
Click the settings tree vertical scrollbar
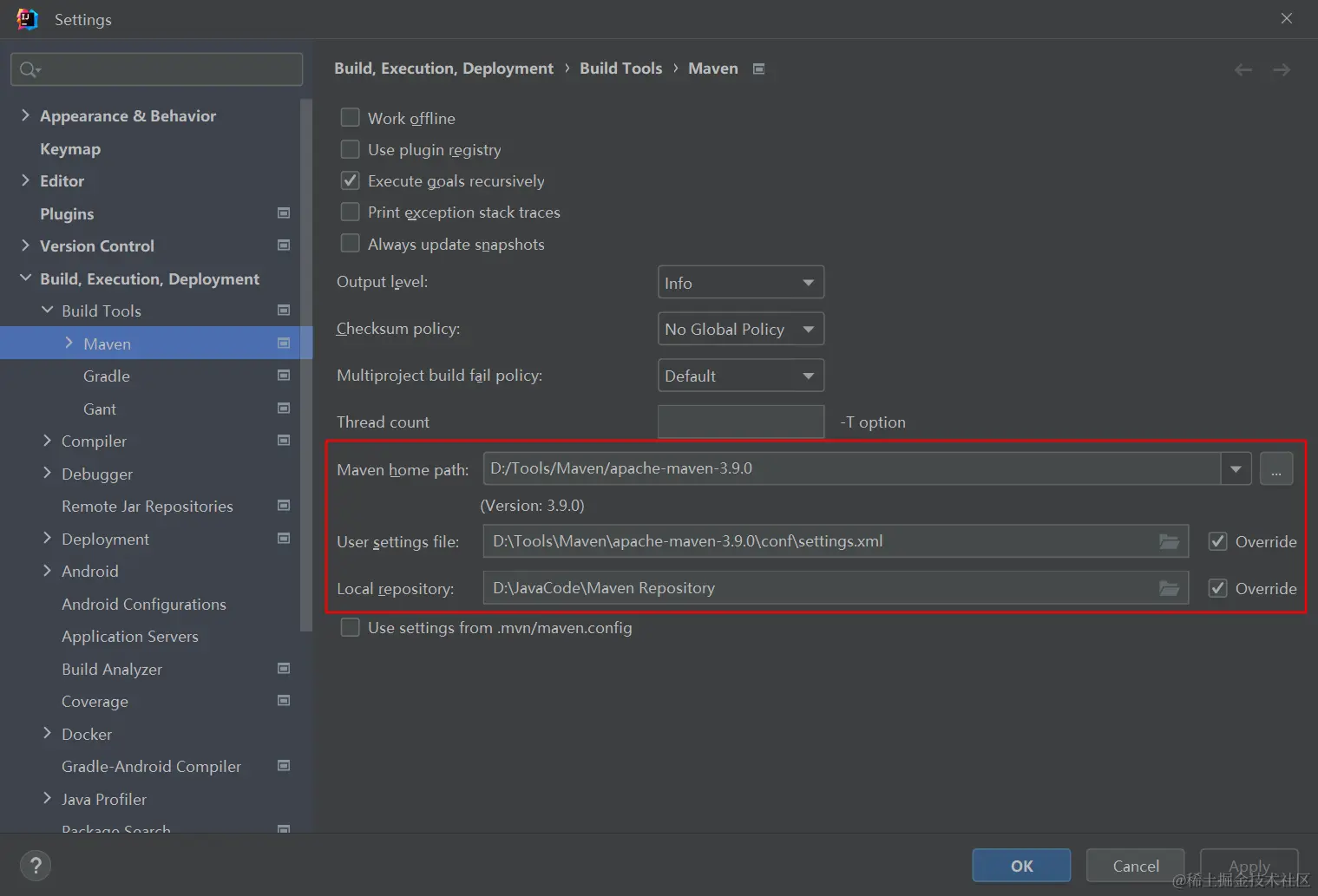(x=305, y=364)
